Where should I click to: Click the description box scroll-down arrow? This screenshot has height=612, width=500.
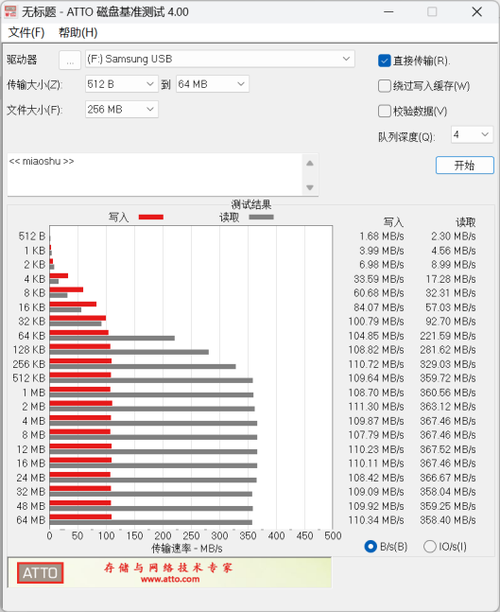(x=310, y=187)
